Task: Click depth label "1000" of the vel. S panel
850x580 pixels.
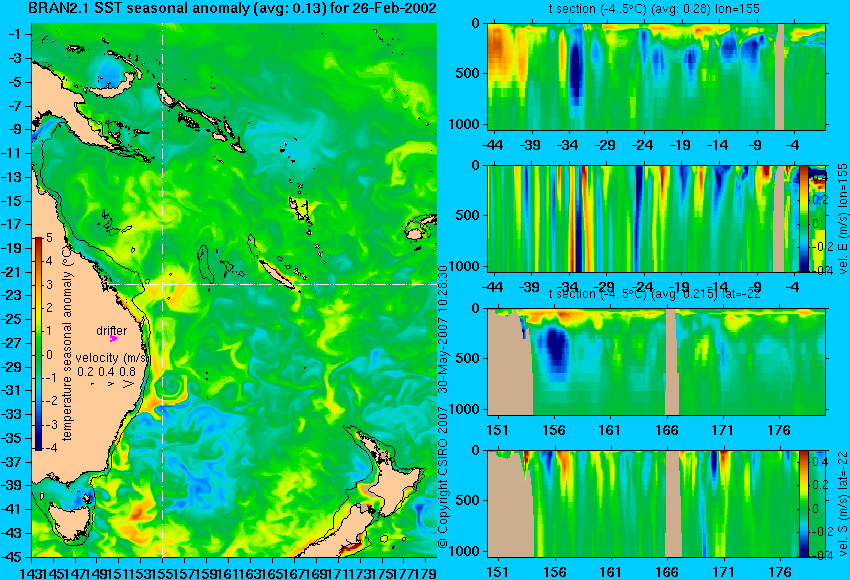Action: click(464, 551)
